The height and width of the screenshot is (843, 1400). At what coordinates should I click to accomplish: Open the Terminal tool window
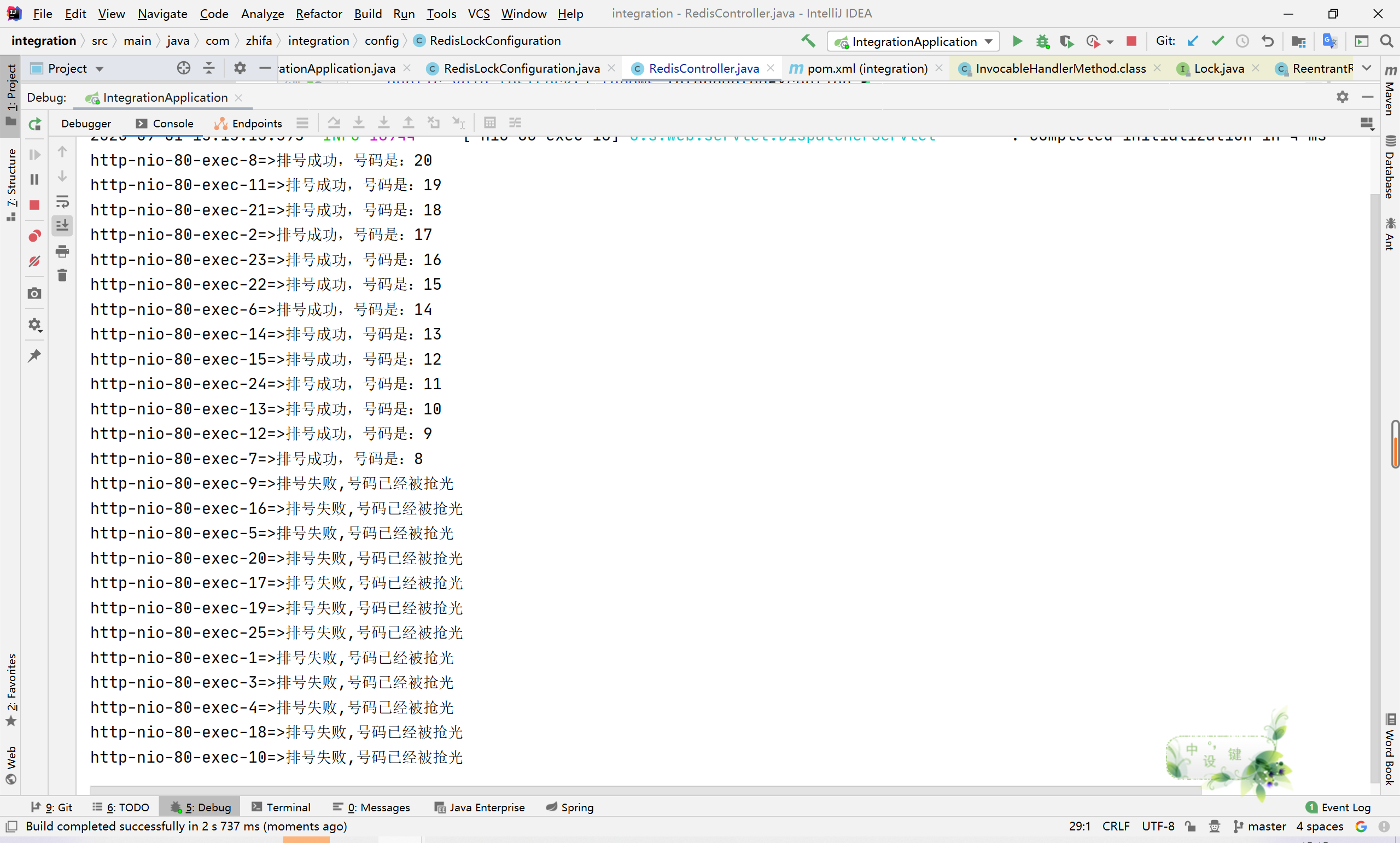point(281,807)
